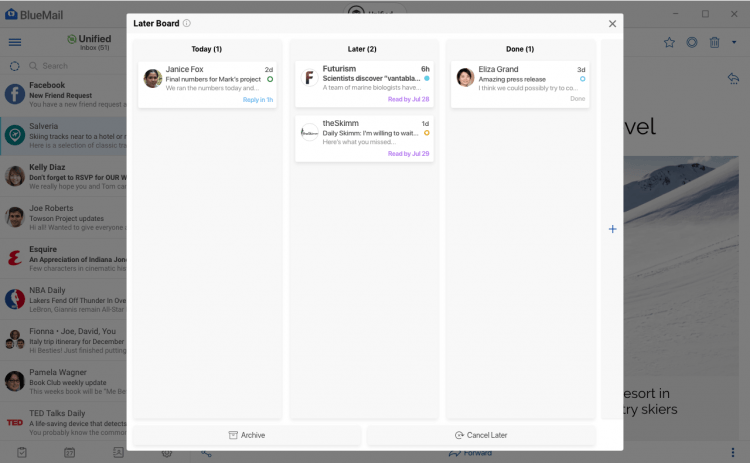The image size is (750, 463).
Task: Select Done (1) column header
Action: pos(520,49)
